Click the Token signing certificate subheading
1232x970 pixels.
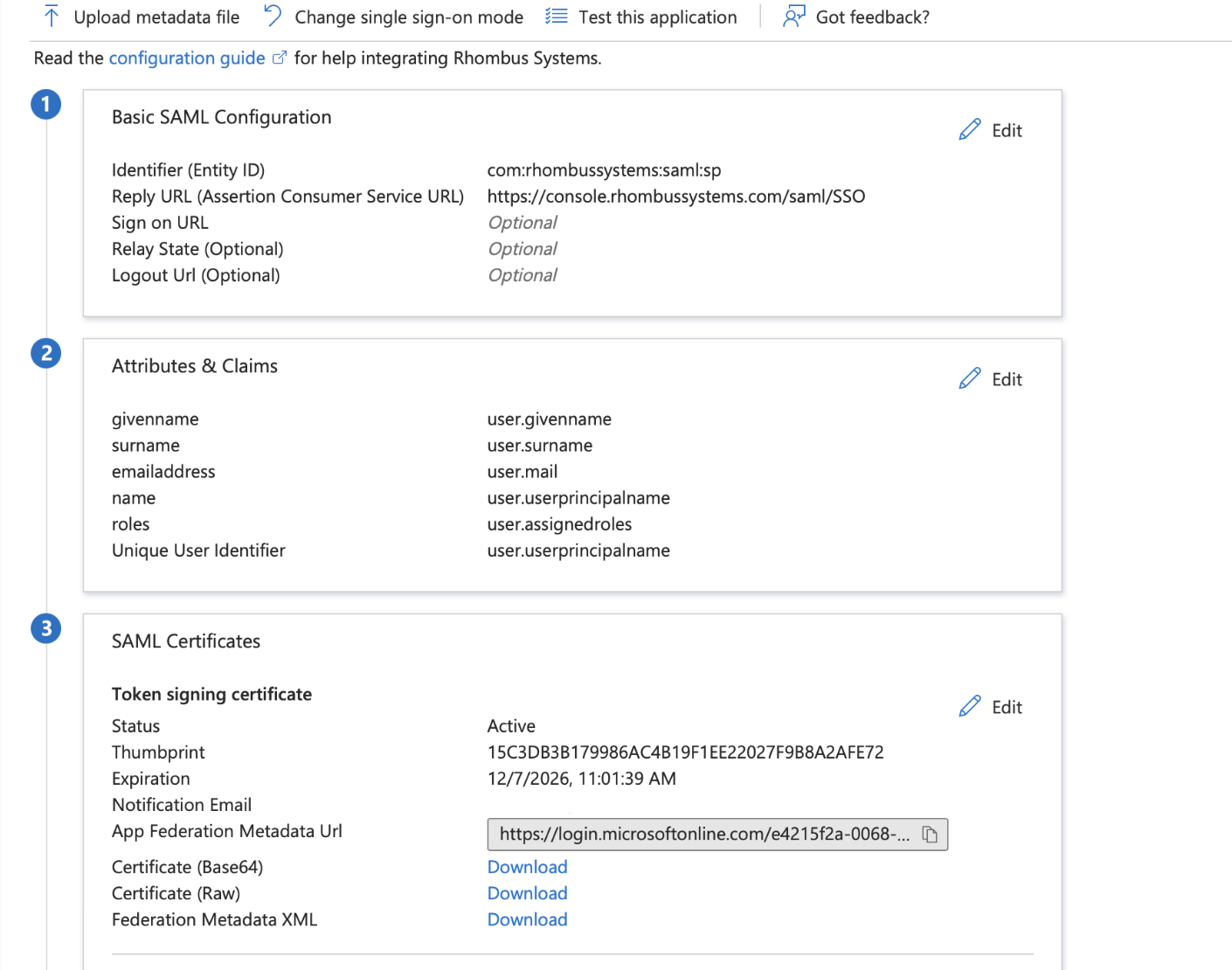point(211,694)
